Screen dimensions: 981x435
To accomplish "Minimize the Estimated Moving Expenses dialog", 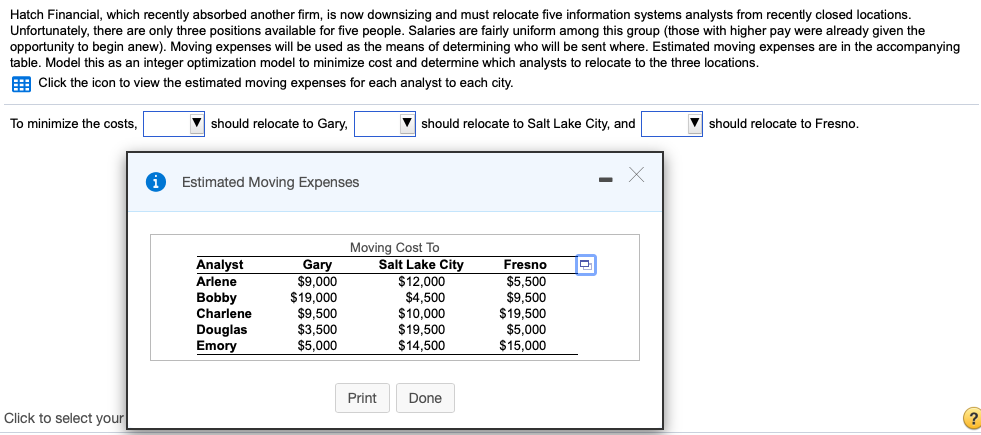I will [605, 180].
